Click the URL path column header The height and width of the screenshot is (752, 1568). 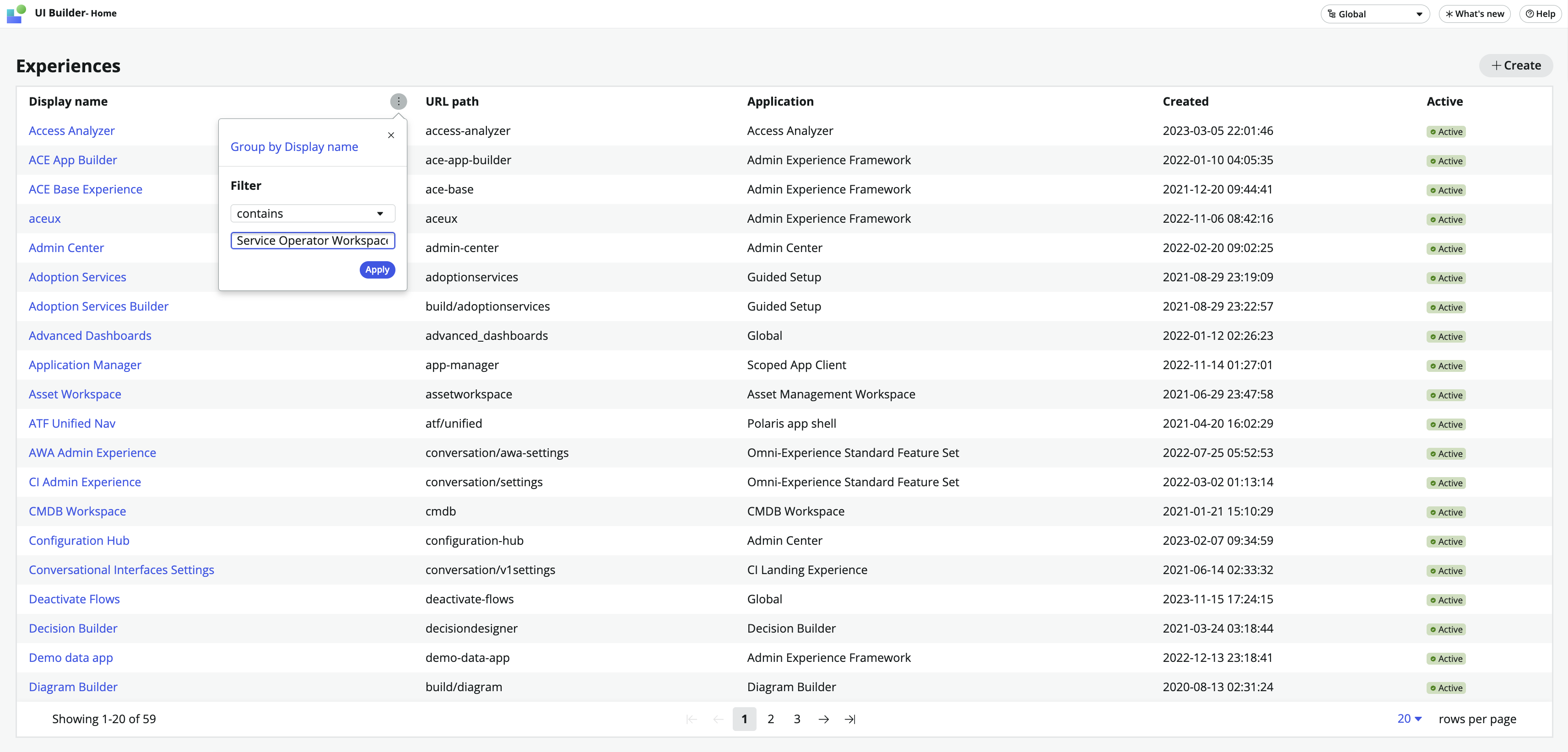(x=452, y=102)
